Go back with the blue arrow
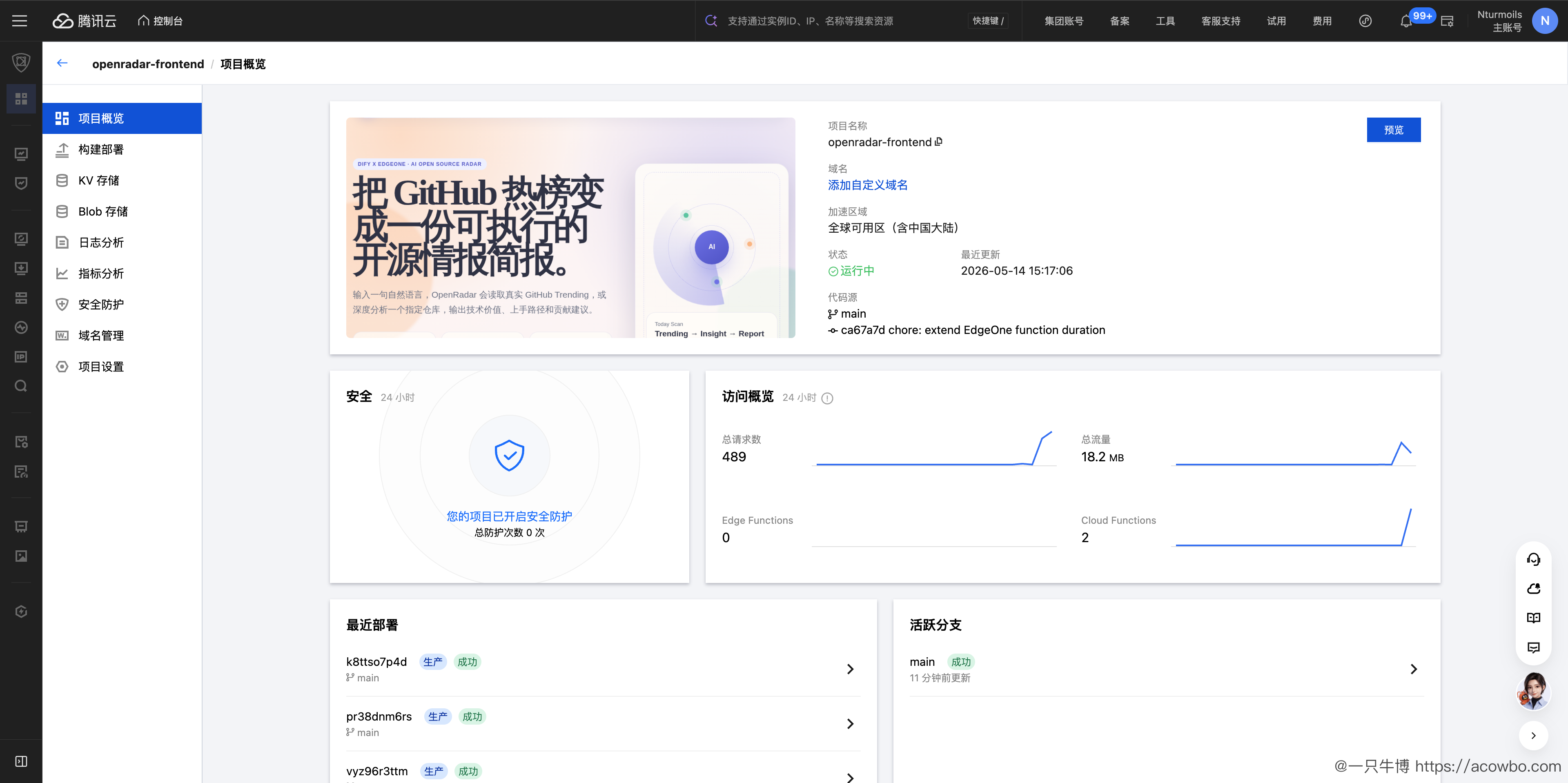Image resolution: width=1568 pixels, height=783 pixels. click(62, 63)
